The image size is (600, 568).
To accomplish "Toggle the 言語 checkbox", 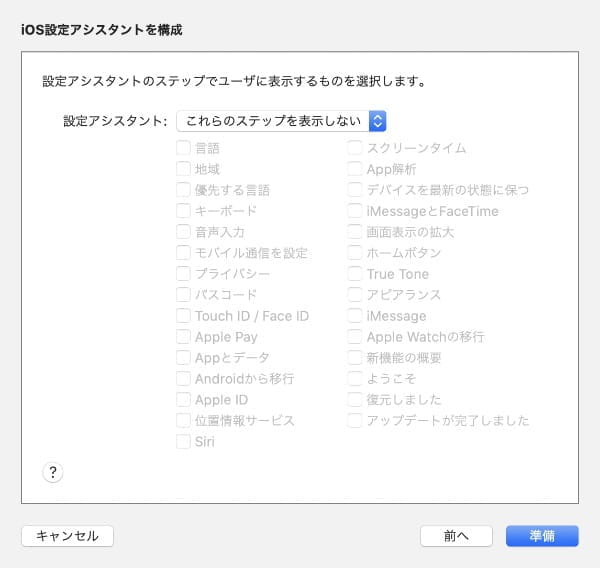I will pyautogui.click(x=183, y=148).
